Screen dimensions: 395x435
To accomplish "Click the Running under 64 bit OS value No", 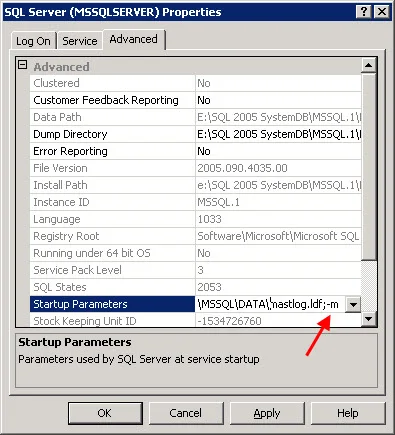I will click(278, 253).
